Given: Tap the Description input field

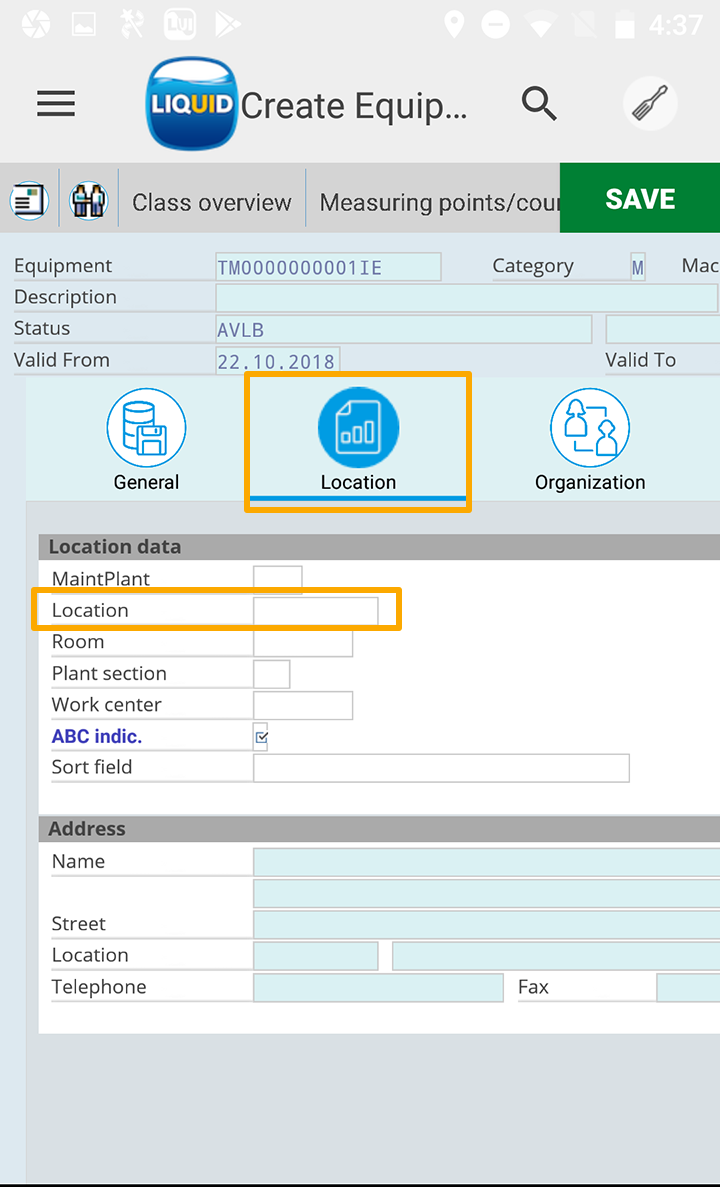Looking at the screenshot, I should (466, 298).
